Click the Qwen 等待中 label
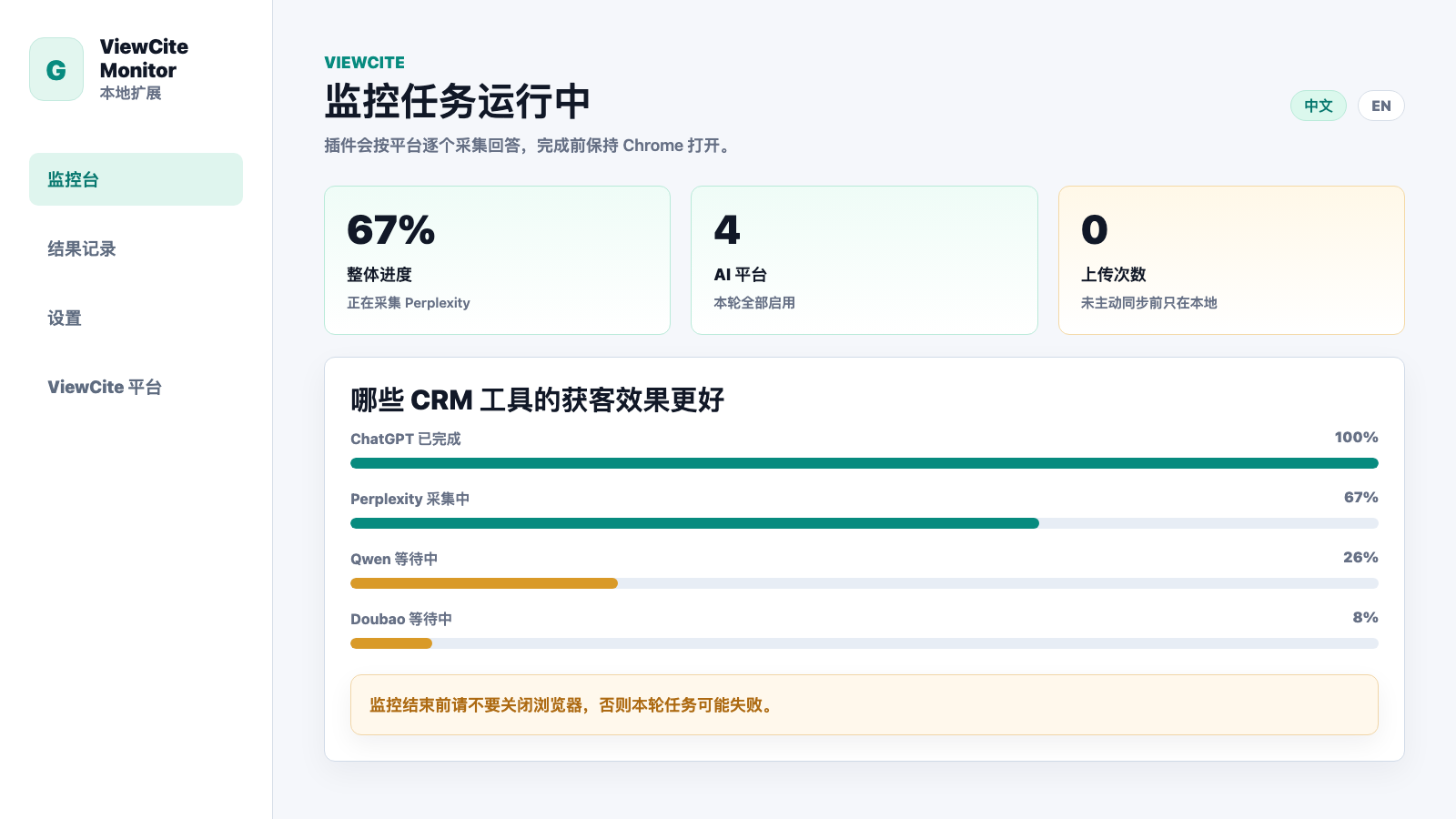 [394, 559]
